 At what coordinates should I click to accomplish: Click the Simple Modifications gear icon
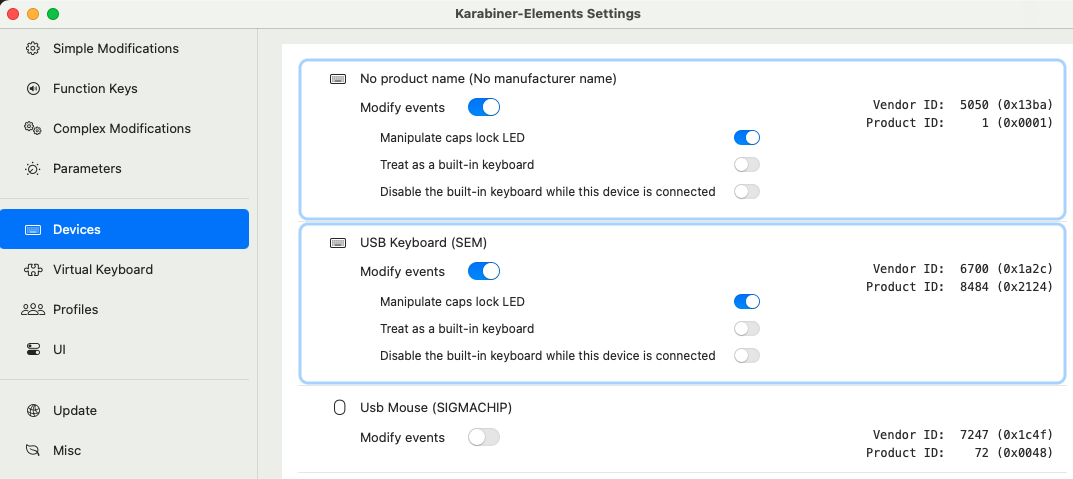33,49
